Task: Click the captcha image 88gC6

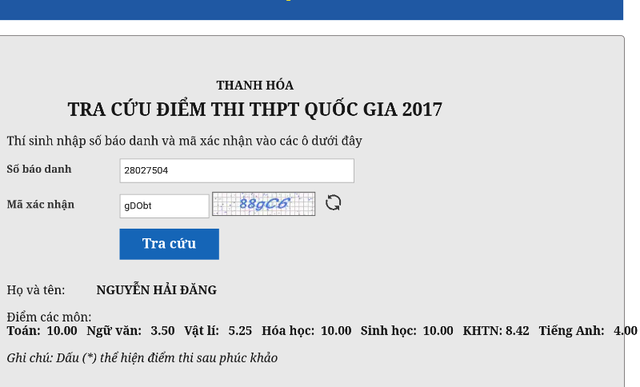Action: 264,204
